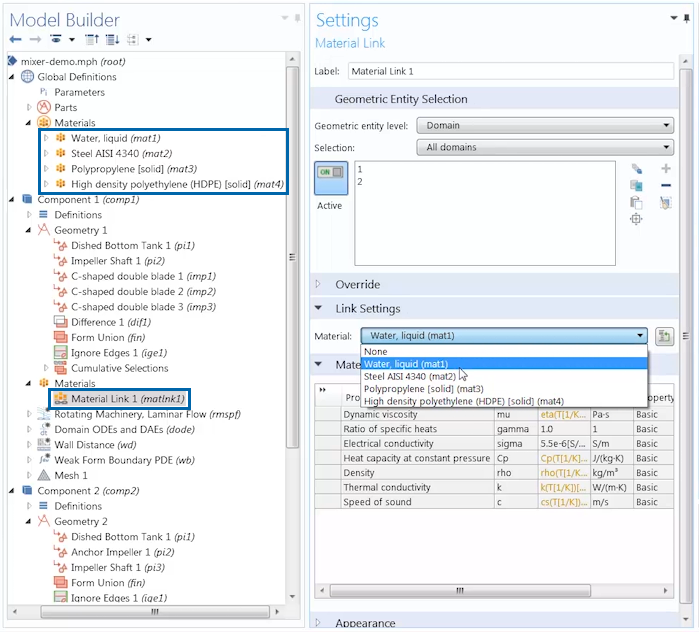Select the Mesh 1 node icon

(43, 475)
